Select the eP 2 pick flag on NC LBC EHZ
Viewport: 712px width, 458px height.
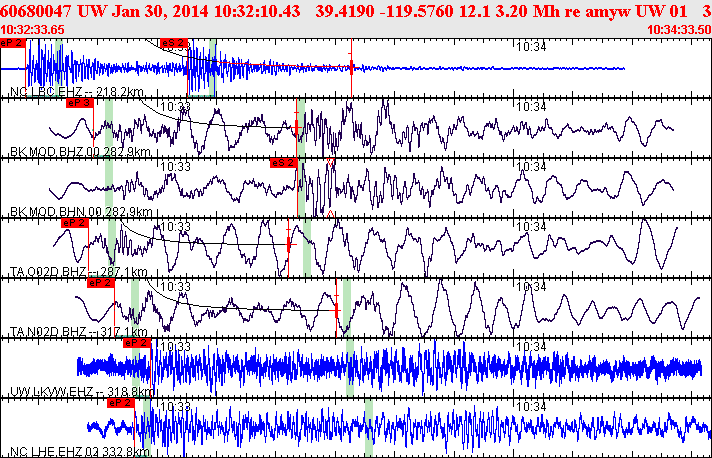point(13,43)
